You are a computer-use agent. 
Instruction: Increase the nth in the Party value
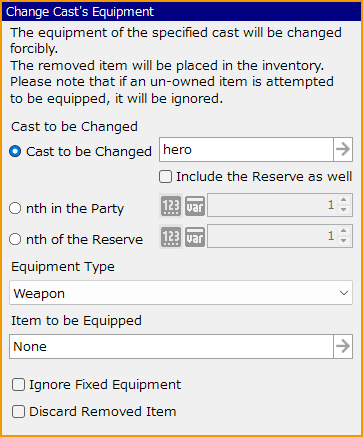point(344,200)
